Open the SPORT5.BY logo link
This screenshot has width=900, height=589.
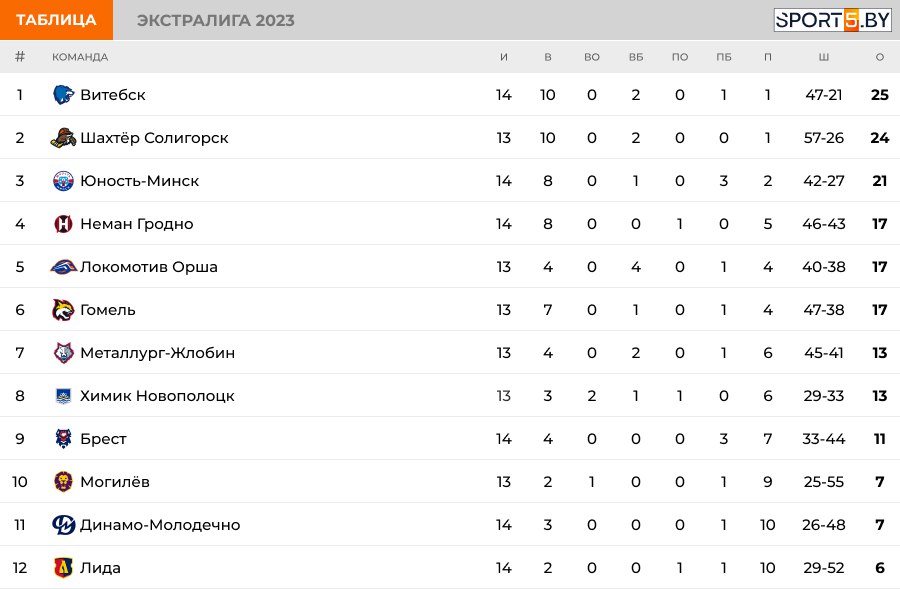click(x=832, y=20)
